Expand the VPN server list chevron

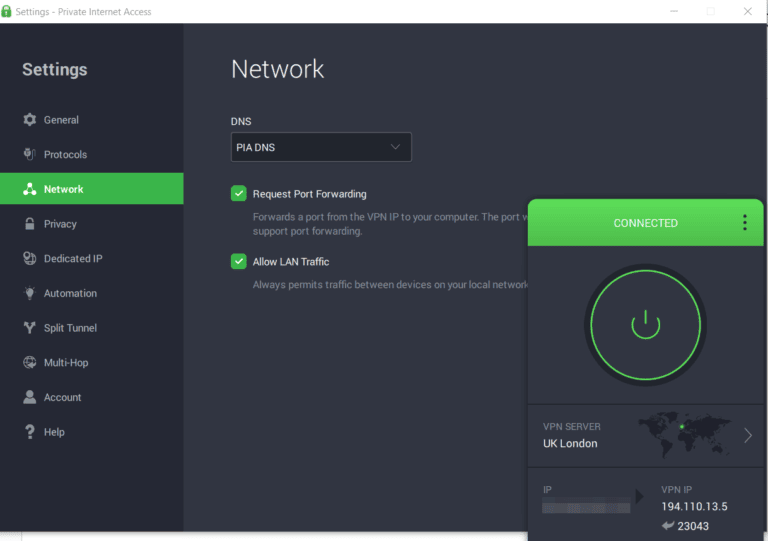tap(748, 435)
